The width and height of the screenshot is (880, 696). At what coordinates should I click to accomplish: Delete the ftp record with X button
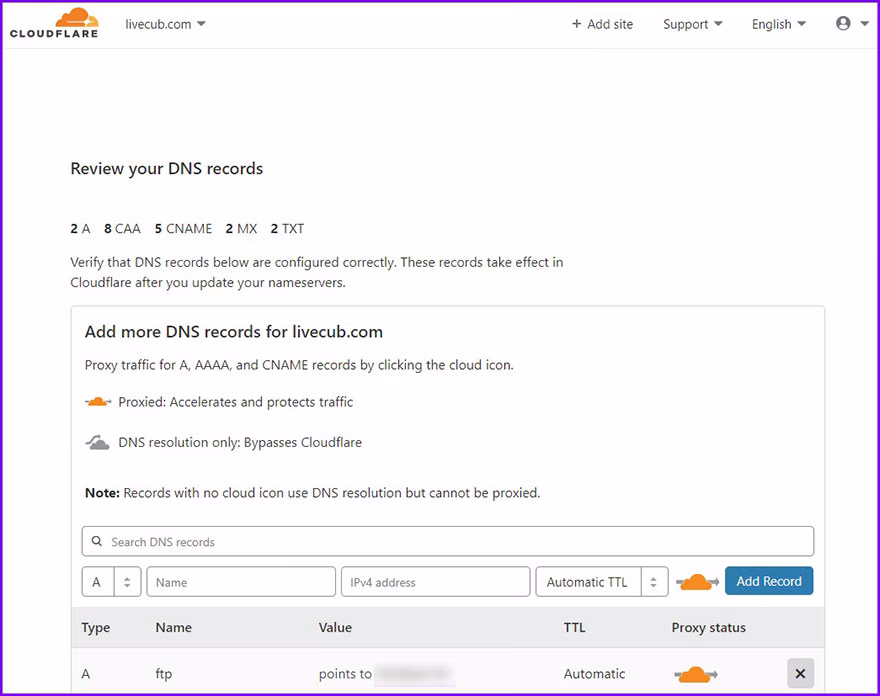(x=800, y=674)
